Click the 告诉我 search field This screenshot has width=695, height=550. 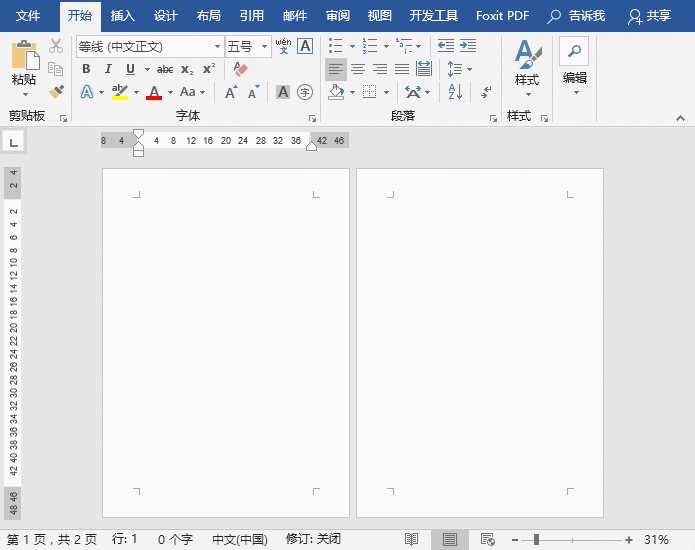[577, 16]
